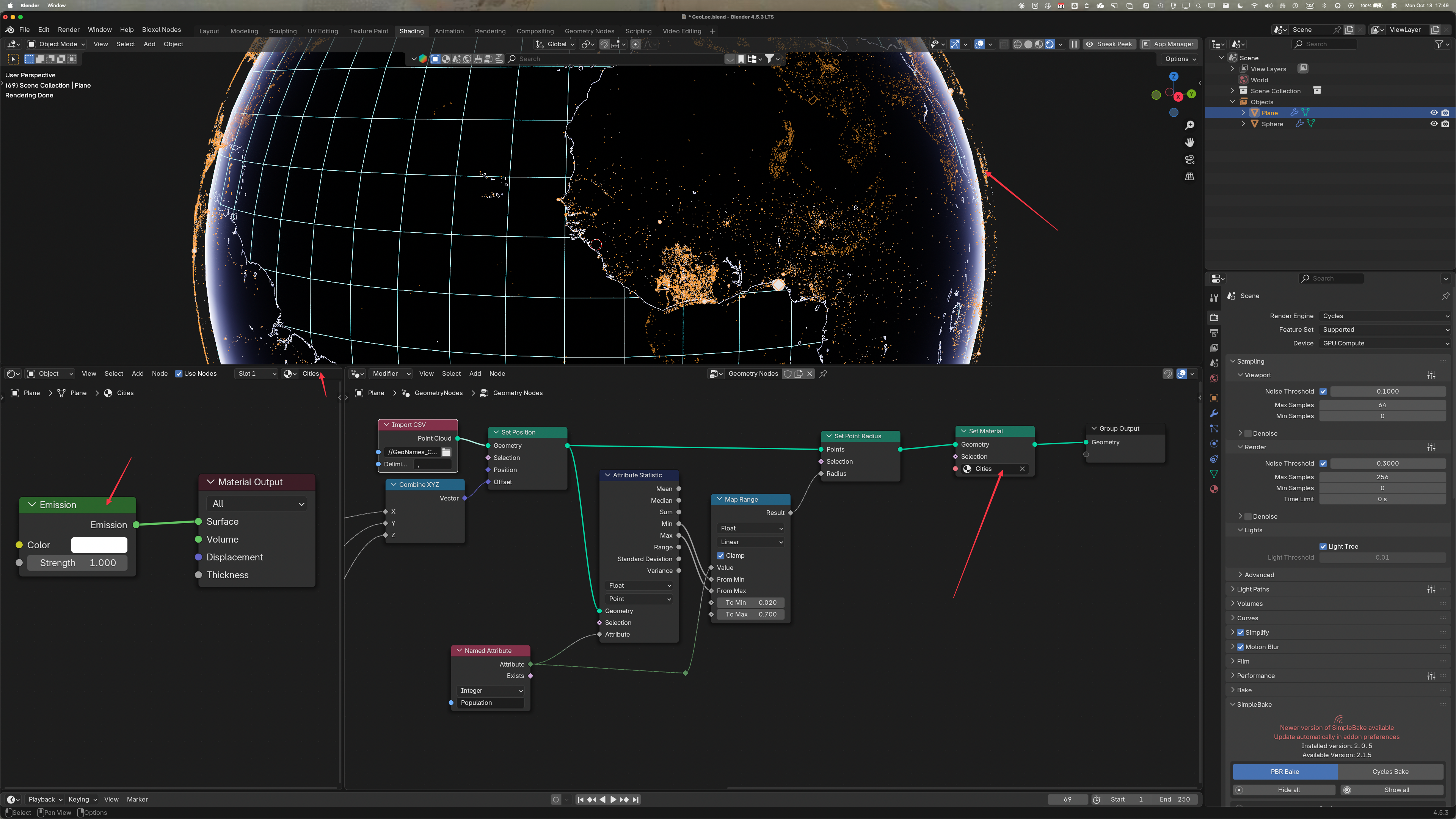Pause viewport rendering with the pause icon
The image size is (1456, 819).
pos(1075,44)
